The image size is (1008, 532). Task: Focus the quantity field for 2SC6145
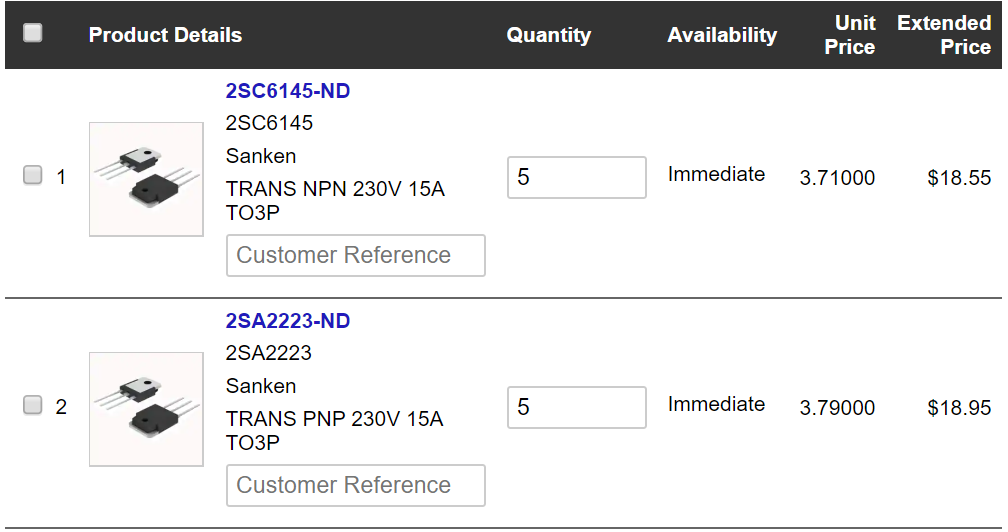577,177
